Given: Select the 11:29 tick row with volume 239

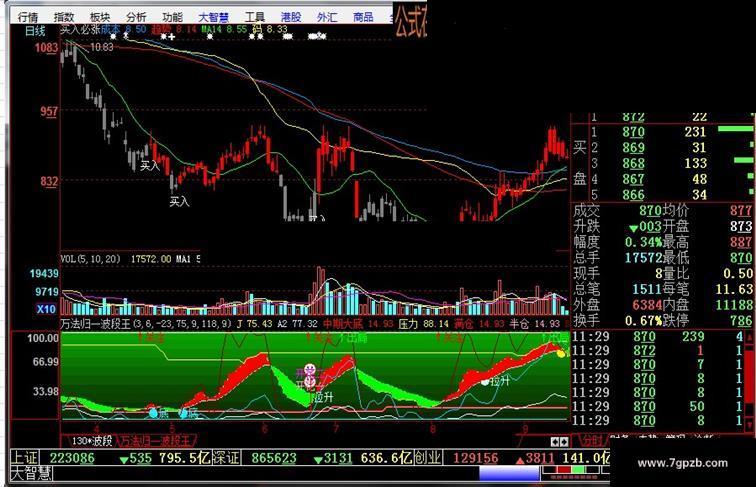Looking at the screenshot, I should [658, 337].
